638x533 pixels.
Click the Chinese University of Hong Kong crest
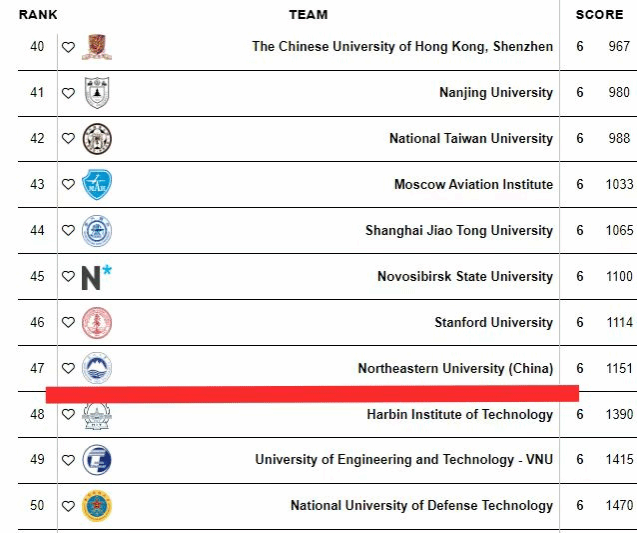97,47
